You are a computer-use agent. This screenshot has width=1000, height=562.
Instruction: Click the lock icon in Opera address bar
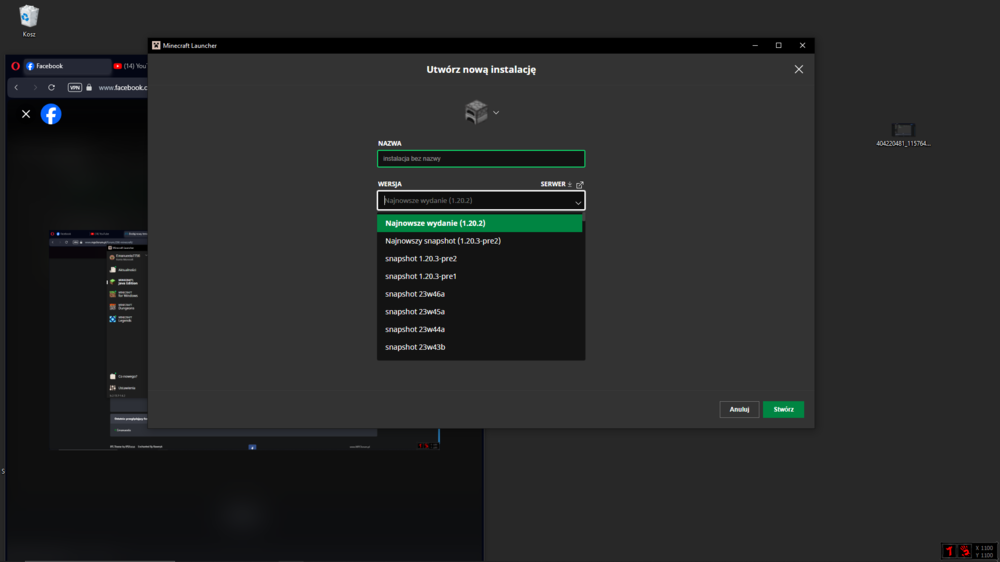point(89,87)
